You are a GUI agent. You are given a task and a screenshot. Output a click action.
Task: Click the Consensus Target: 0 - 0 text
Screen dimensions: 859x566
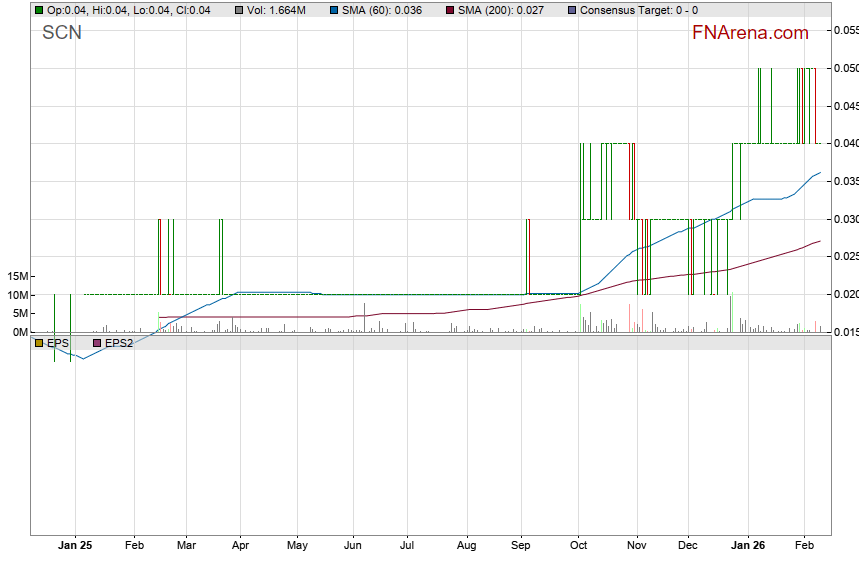(x=638, y=10)
